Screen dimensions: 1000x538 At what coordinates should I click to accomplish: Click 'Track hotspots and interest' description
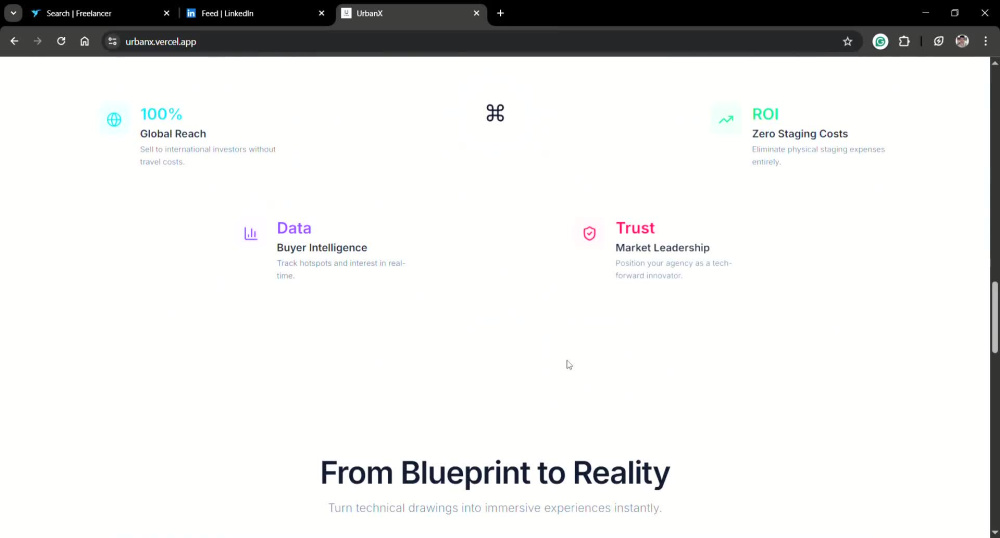point(341,270)
